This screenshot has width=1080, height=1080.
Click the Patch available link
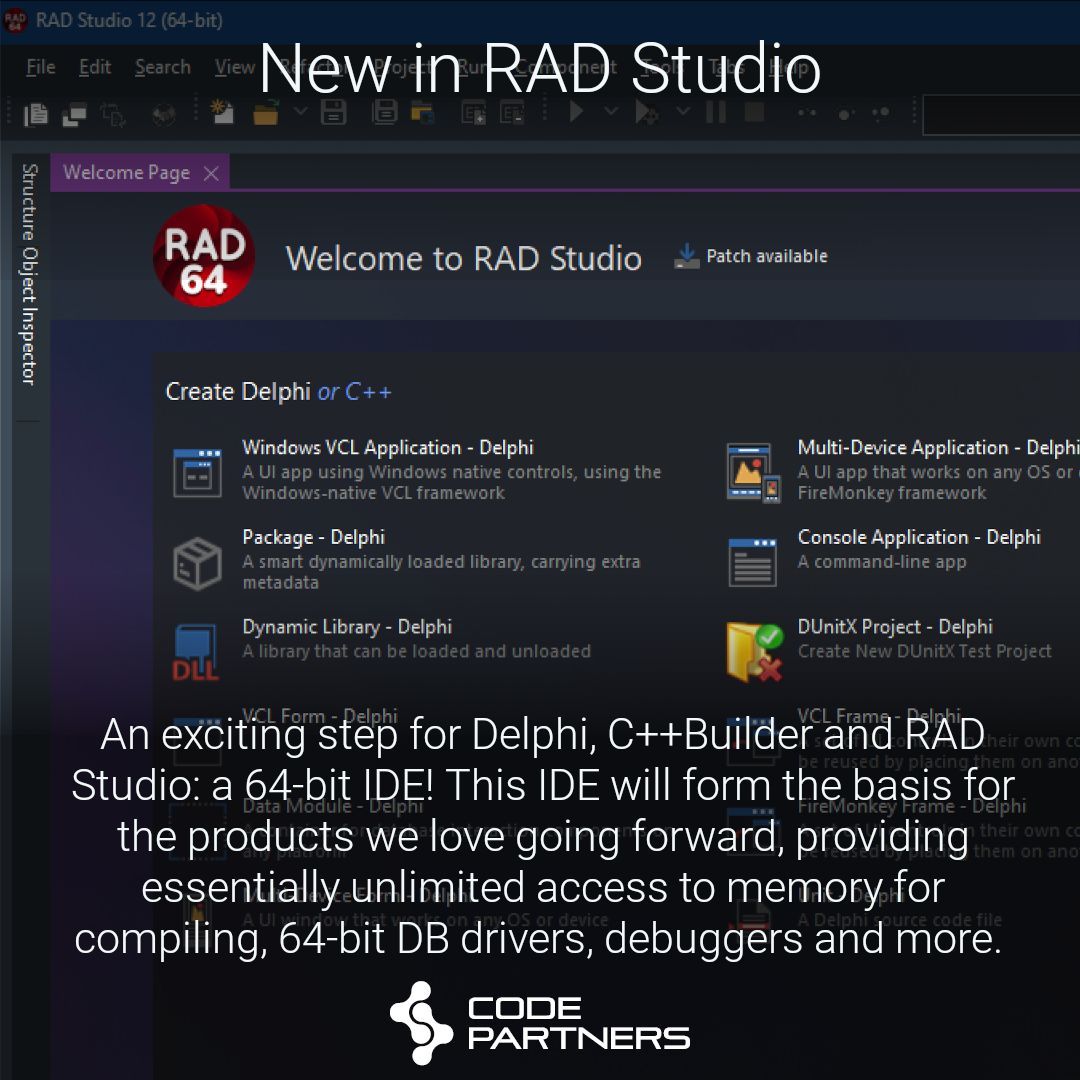click(x=765, y=256)
